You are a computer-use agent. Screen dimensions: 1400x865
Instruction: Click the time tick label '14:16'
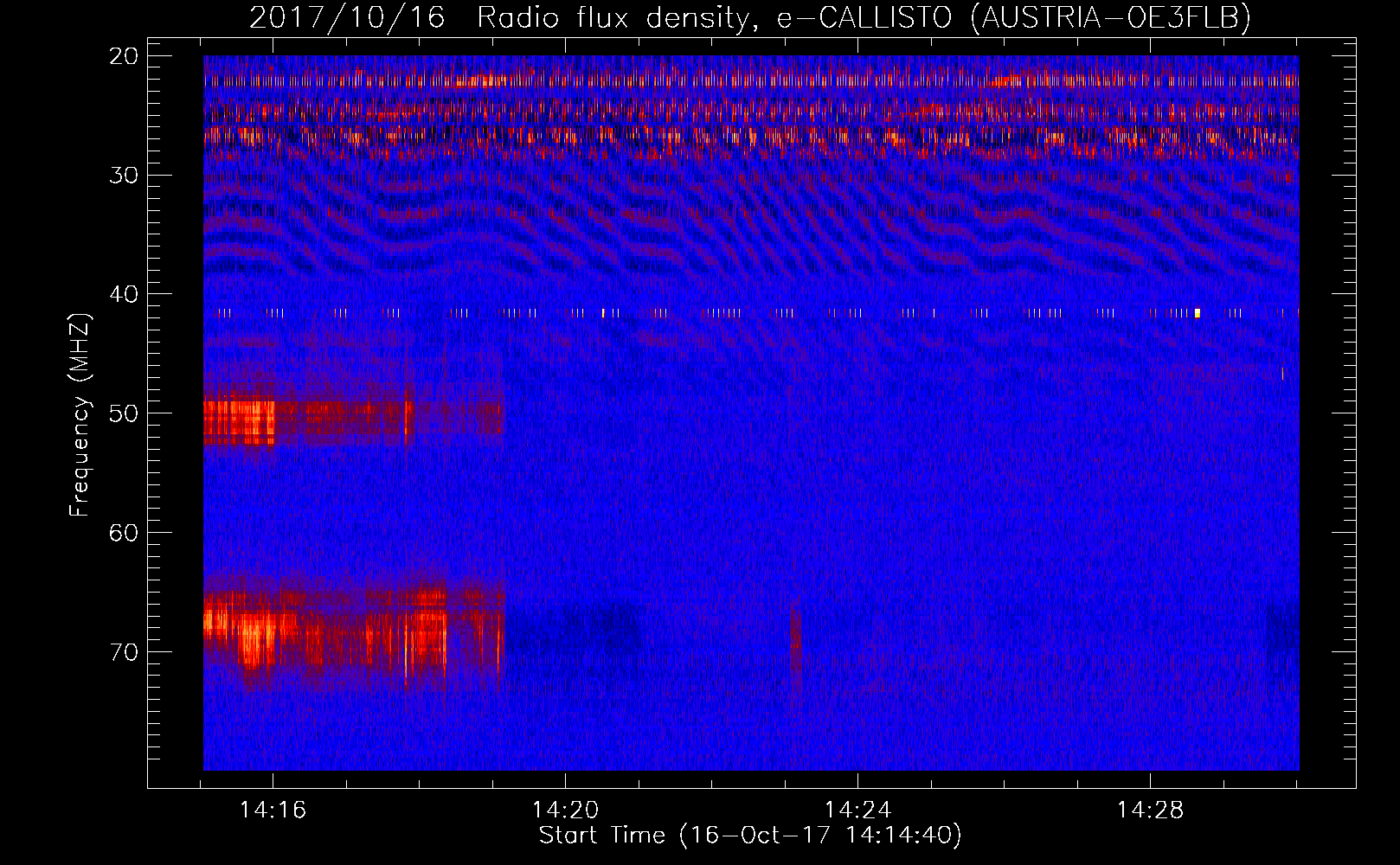[x=273, y=810]
